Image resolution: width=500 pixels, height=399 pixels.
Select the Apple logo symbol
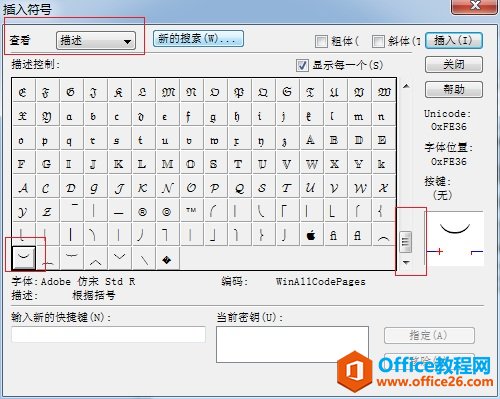pos(311,235)
